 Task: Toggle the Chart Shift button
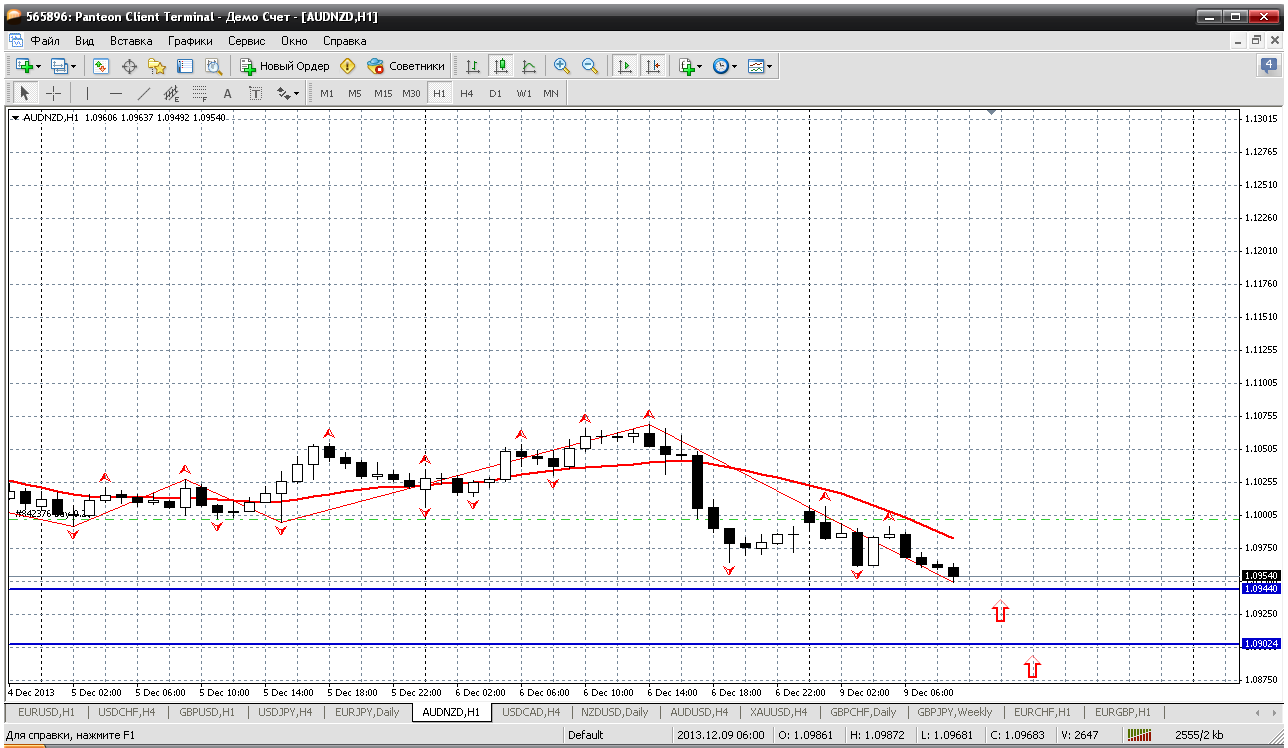[653, 66]
